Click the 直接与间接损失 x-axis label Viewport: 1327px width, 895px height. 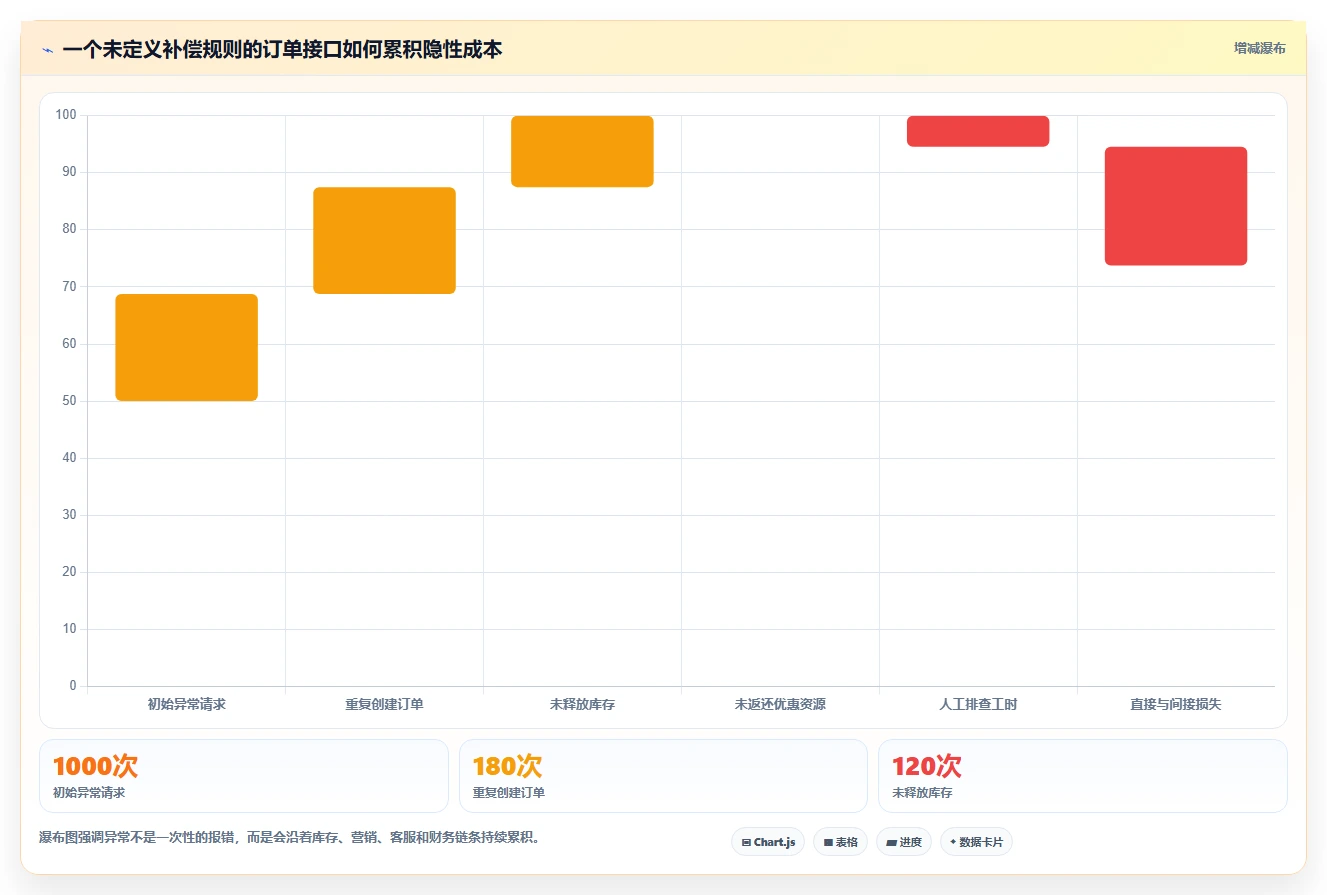pos(1176,704)
